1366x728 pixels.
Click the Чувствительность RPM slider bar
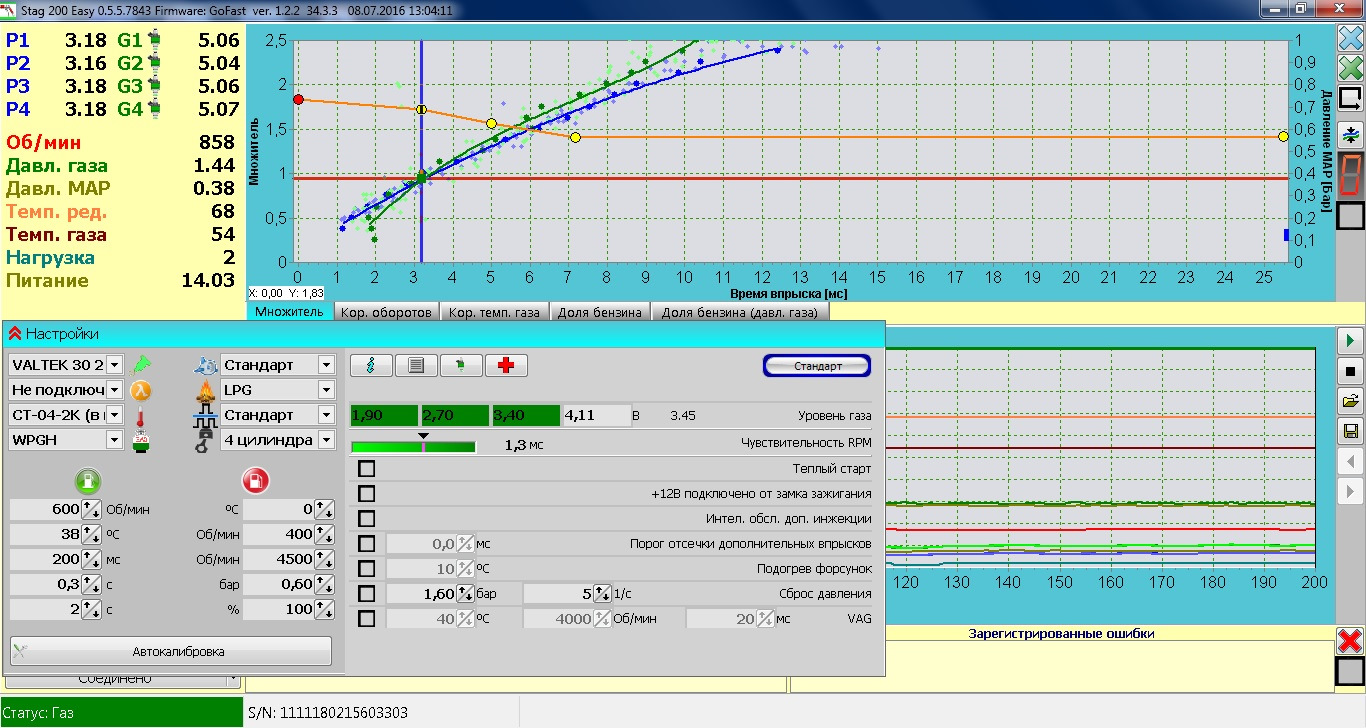413,447
